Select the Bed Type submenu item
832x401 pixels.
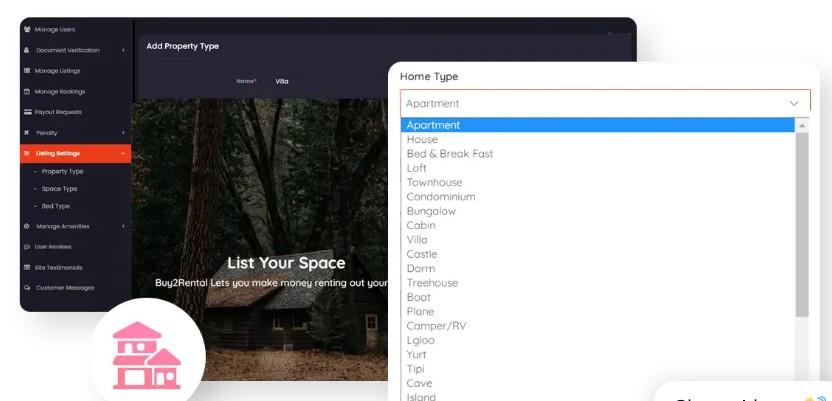coord(55,206)
